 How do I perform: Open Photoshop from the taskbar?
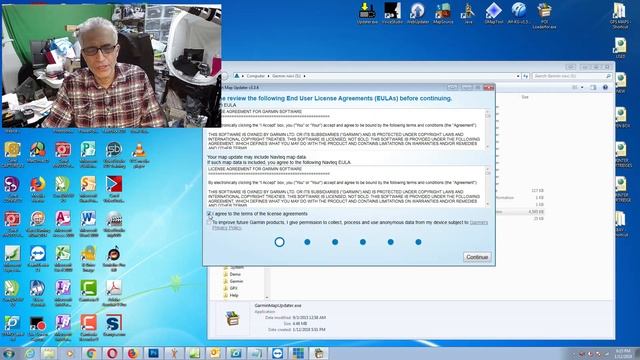(x=153, y=353)
